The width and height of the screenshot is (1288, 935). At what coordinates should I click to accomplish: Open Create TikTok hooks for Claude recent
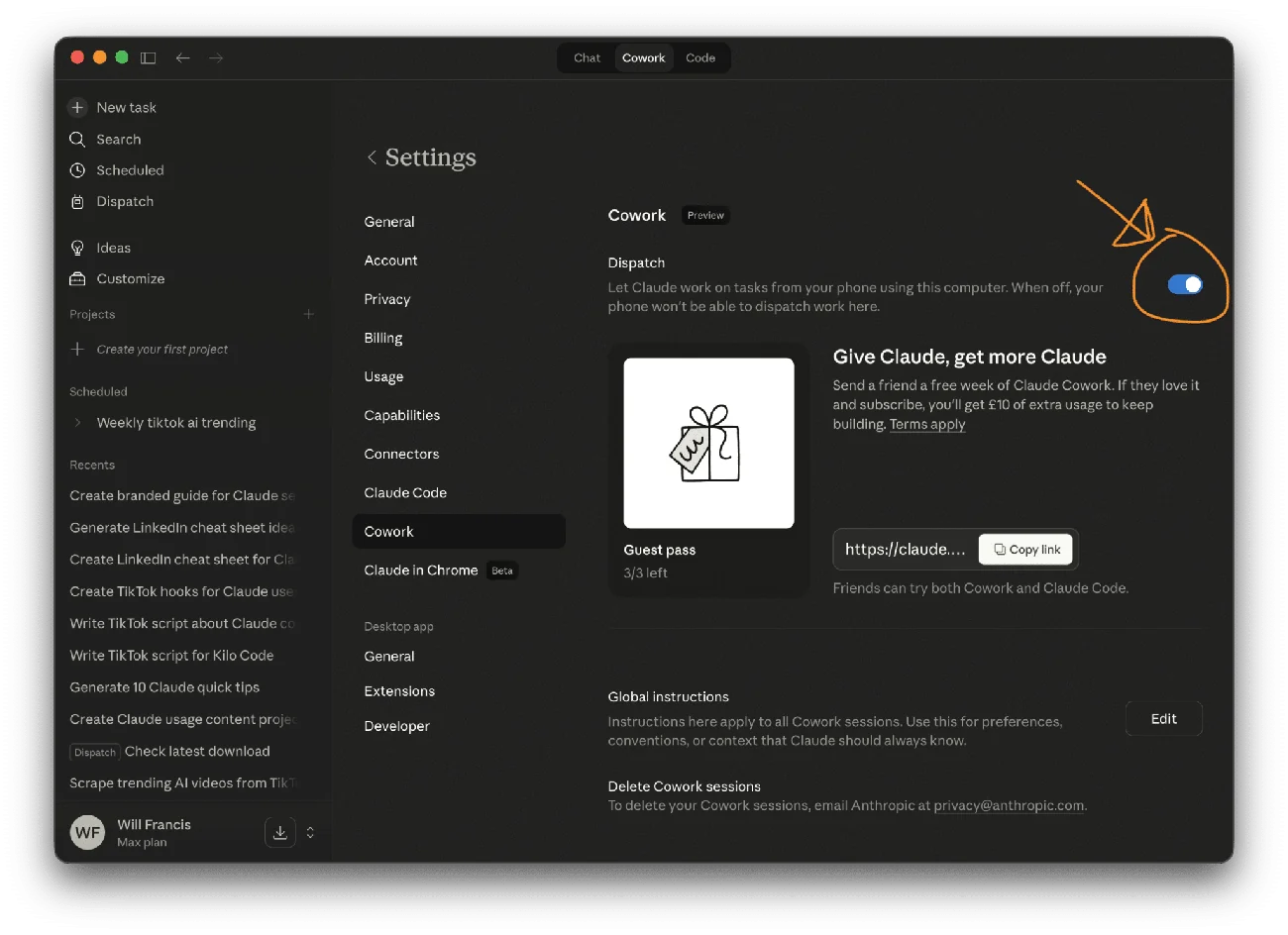pyautogui.click(x=182, y=591)
